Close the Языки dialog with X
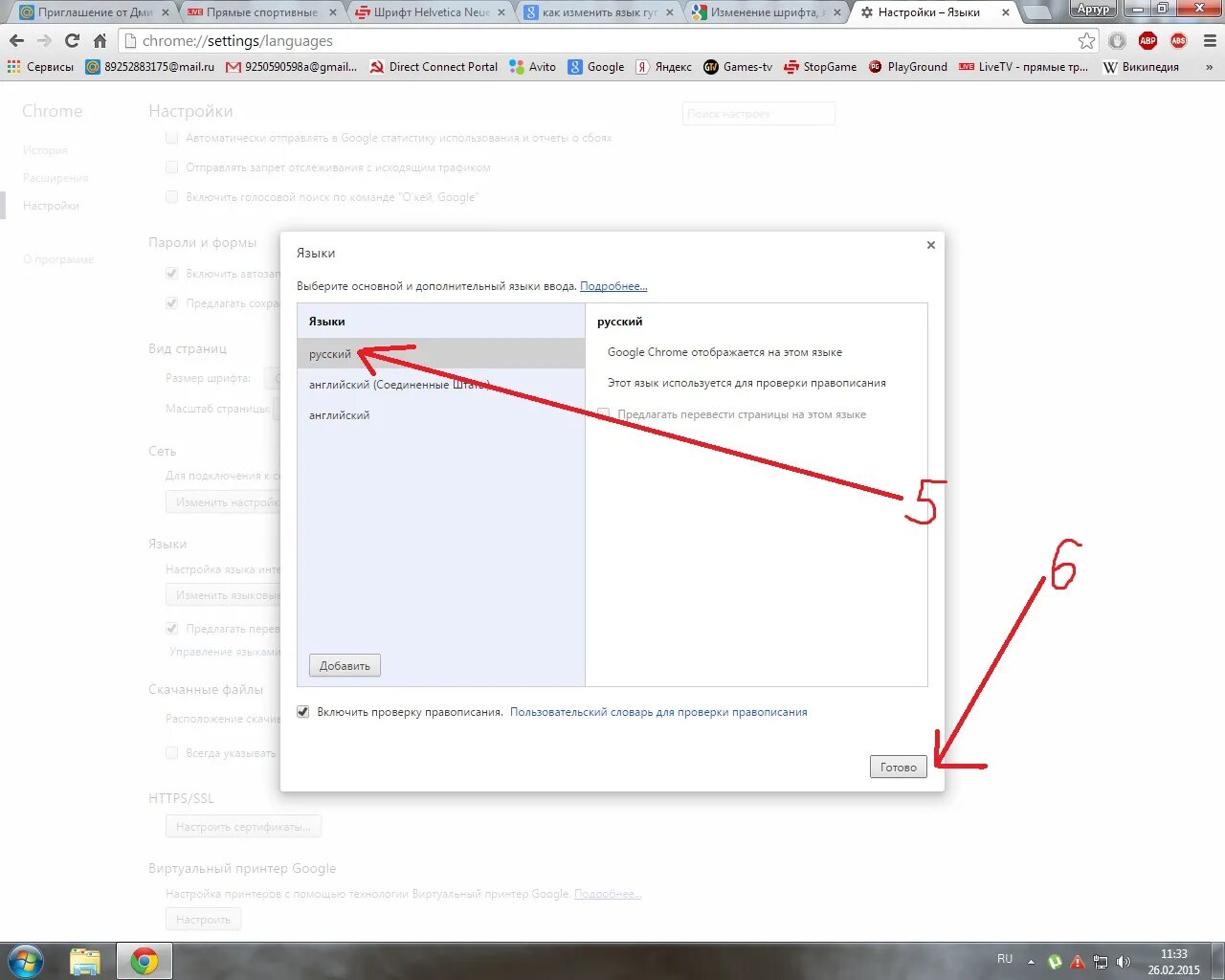The width and height of the screenshot is (1225, 980). (x=930, y=245)
